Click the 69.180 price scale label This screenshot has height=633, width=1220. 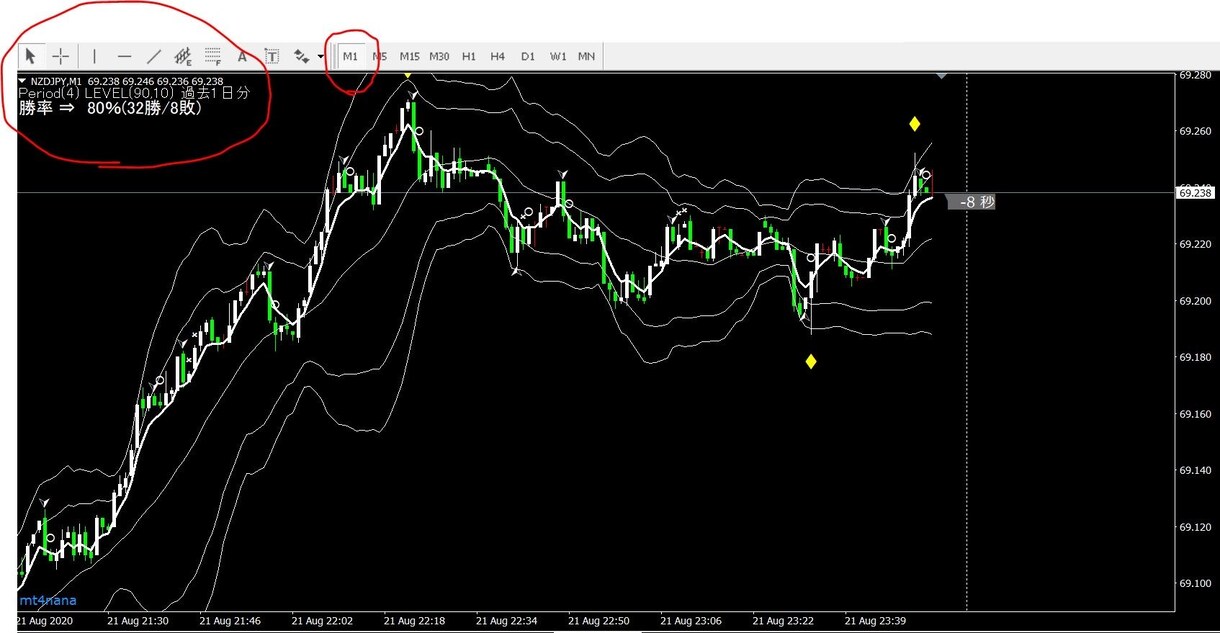[1196, 357]
